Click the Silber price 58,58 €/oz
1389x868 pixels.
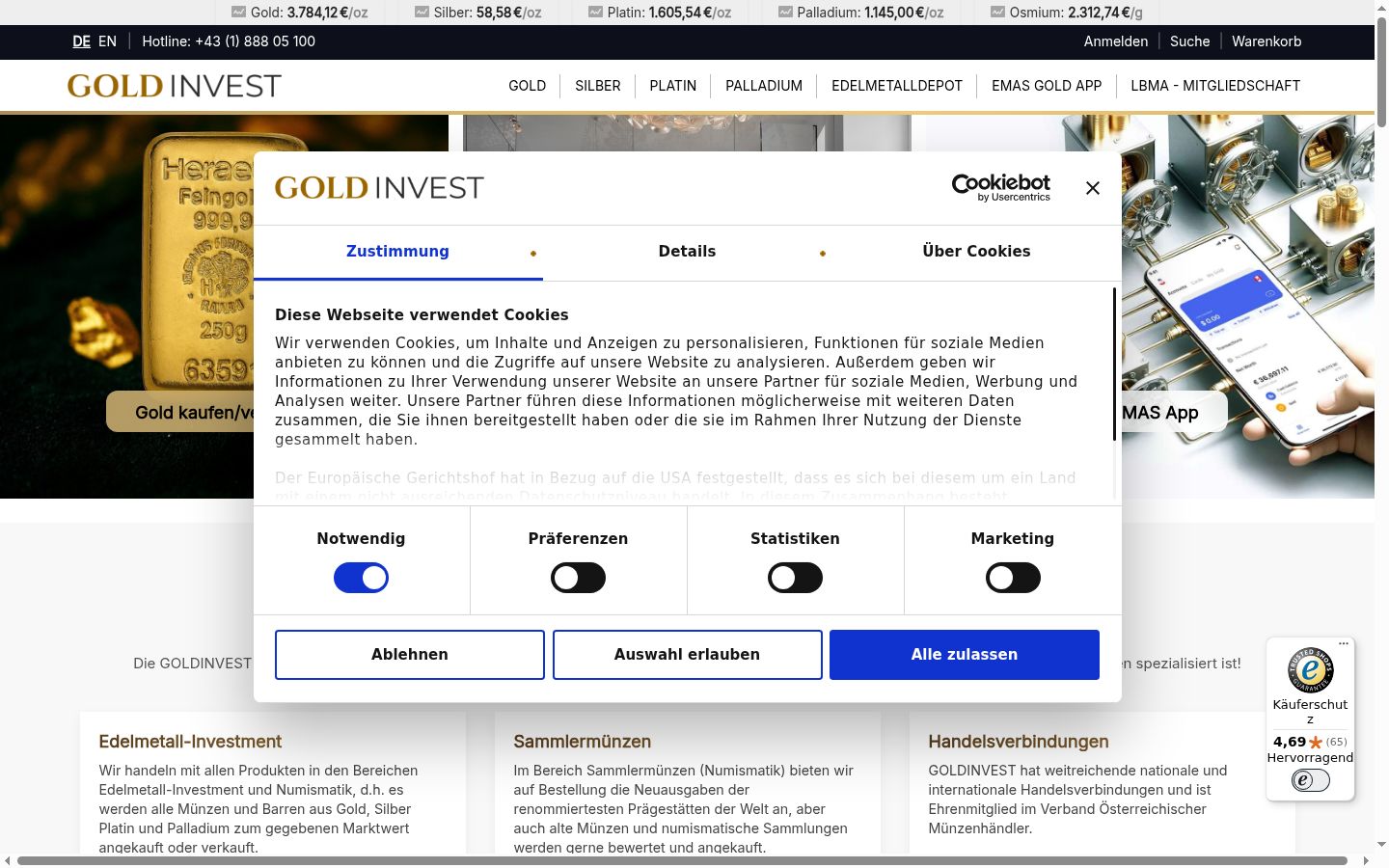509,13
